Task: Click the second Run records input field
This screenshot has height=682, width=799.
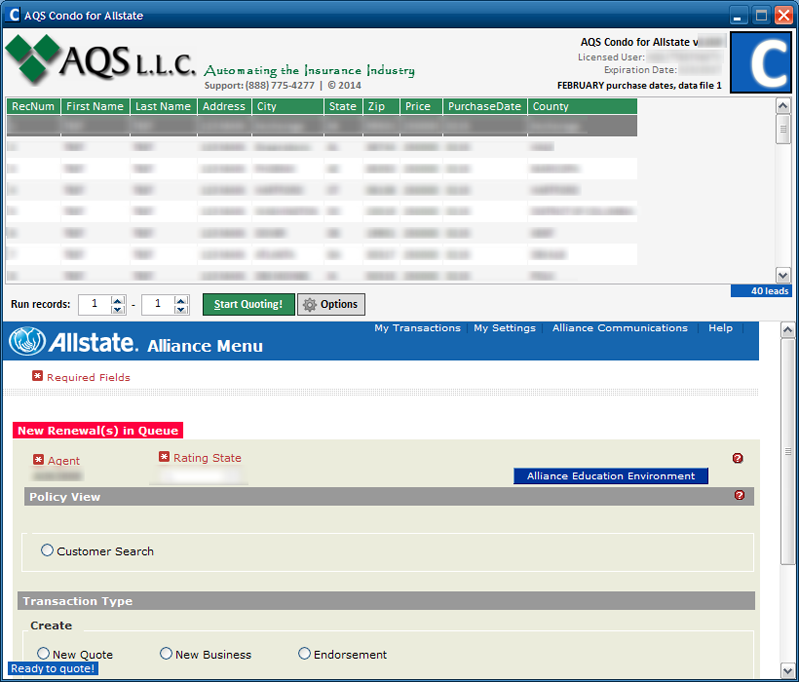Action: pyautogui.click(x=158, y=304)
